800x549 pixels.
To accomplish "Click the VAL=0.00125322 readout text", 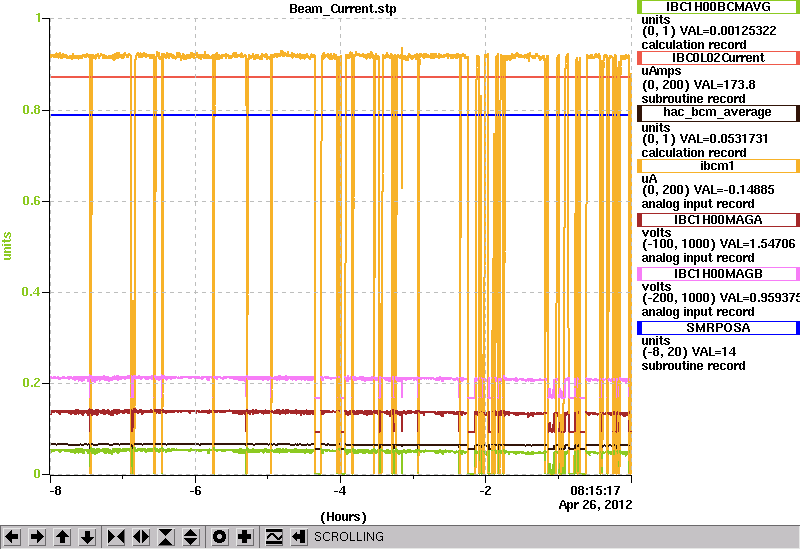I will (728, 31).
